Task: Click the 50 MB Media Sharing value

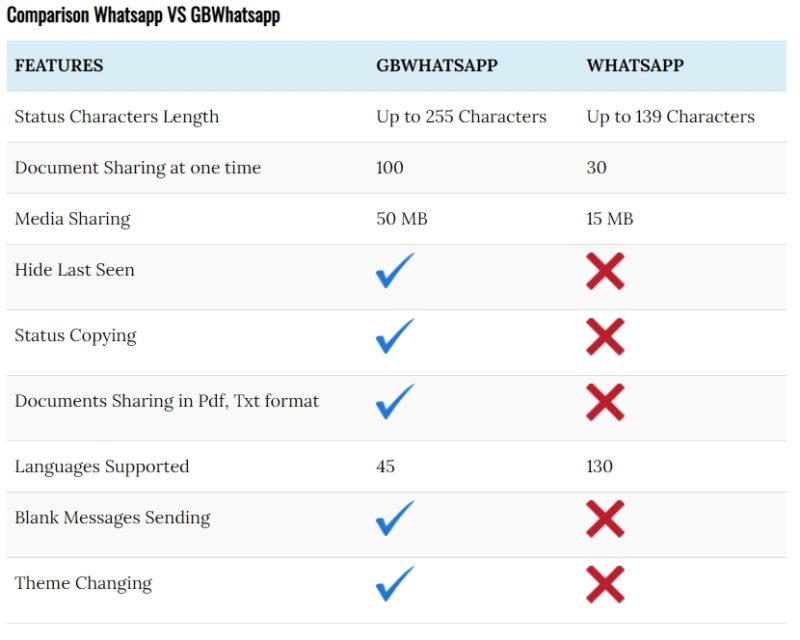Action: pos(401,219)
